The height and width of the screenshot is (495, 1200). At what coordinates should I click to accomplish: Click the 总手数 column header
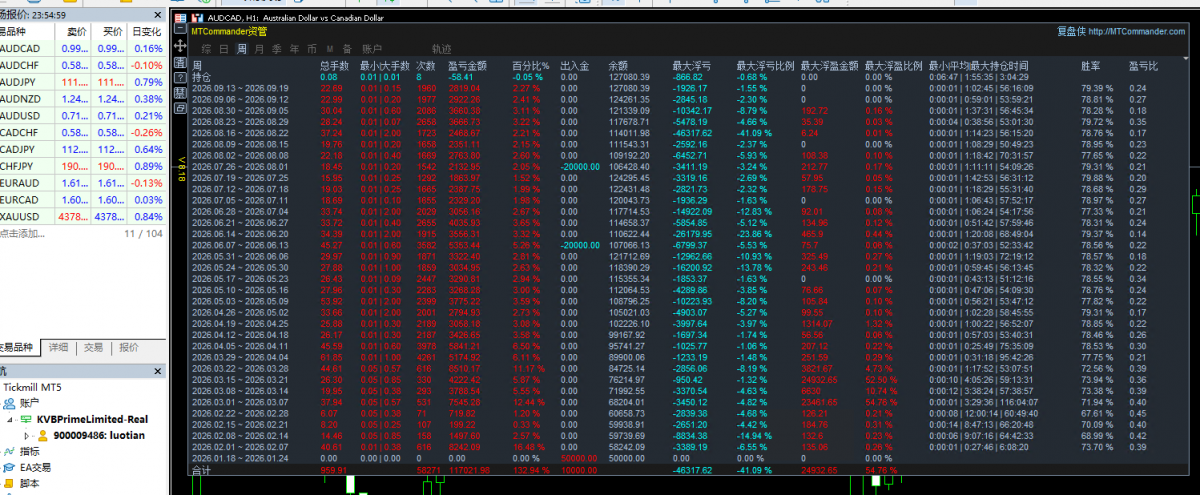pyautogui.click(x=336, y=66)
